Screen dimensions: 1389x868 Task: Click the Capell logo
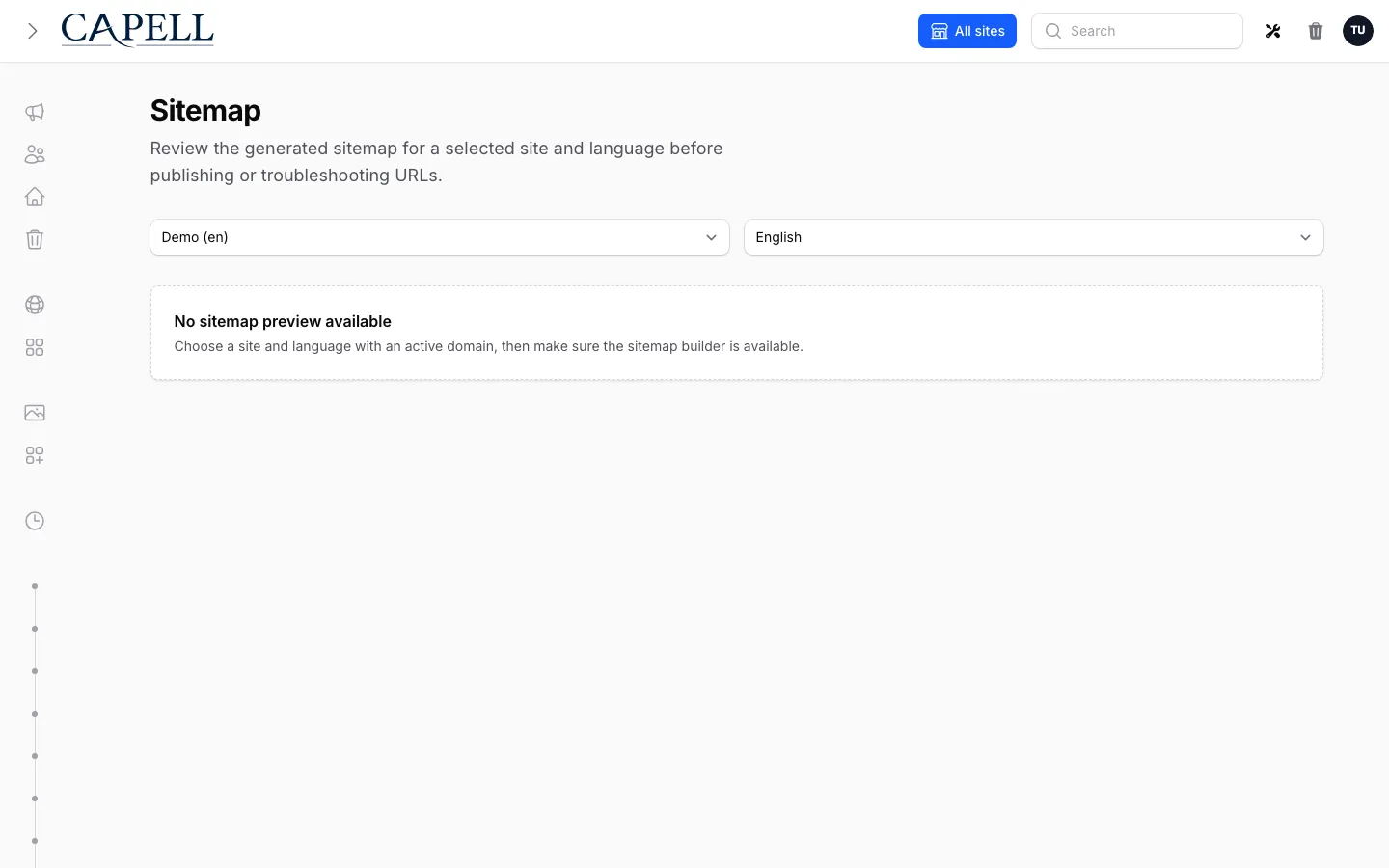pos(137,30)
